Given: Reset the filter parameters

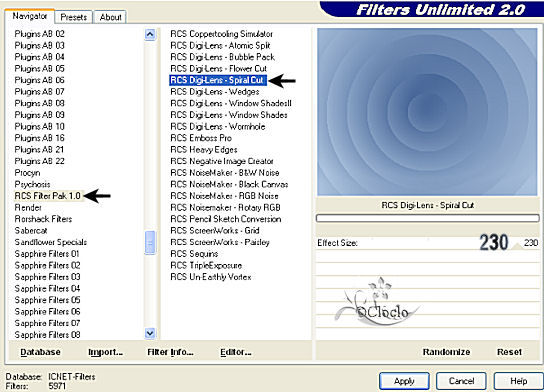Looking at the screenshot, I should [509, 352].
